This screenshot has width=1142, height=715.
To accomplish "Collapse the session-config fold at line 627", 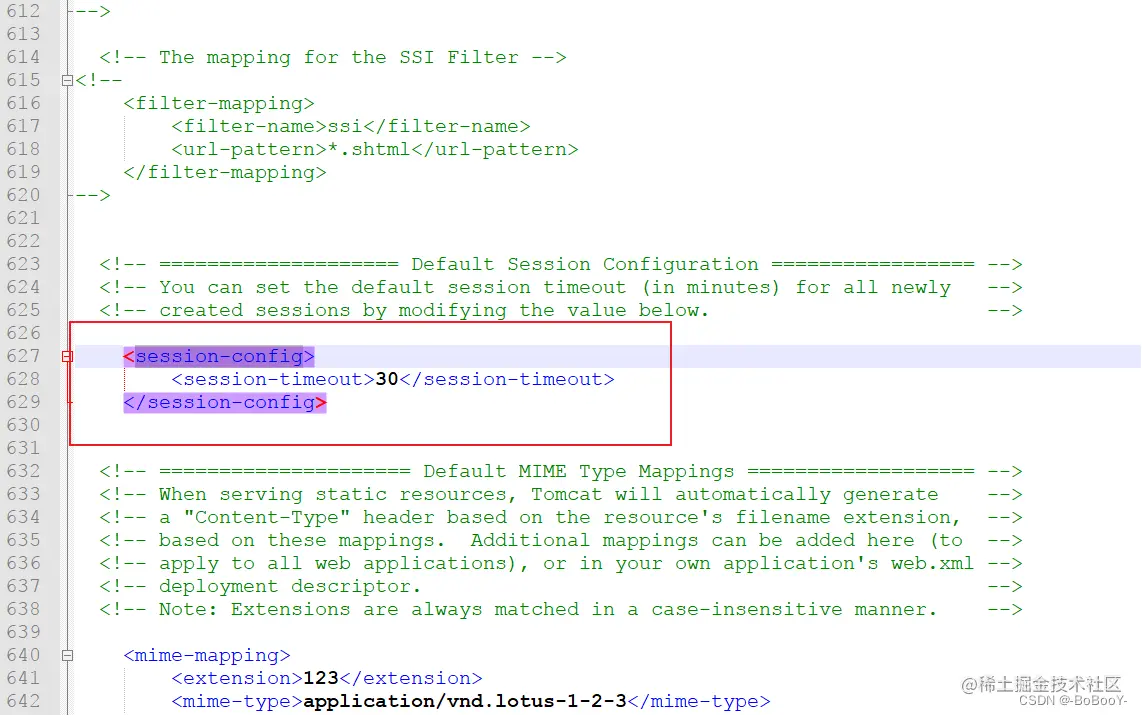I will point(67,357).
